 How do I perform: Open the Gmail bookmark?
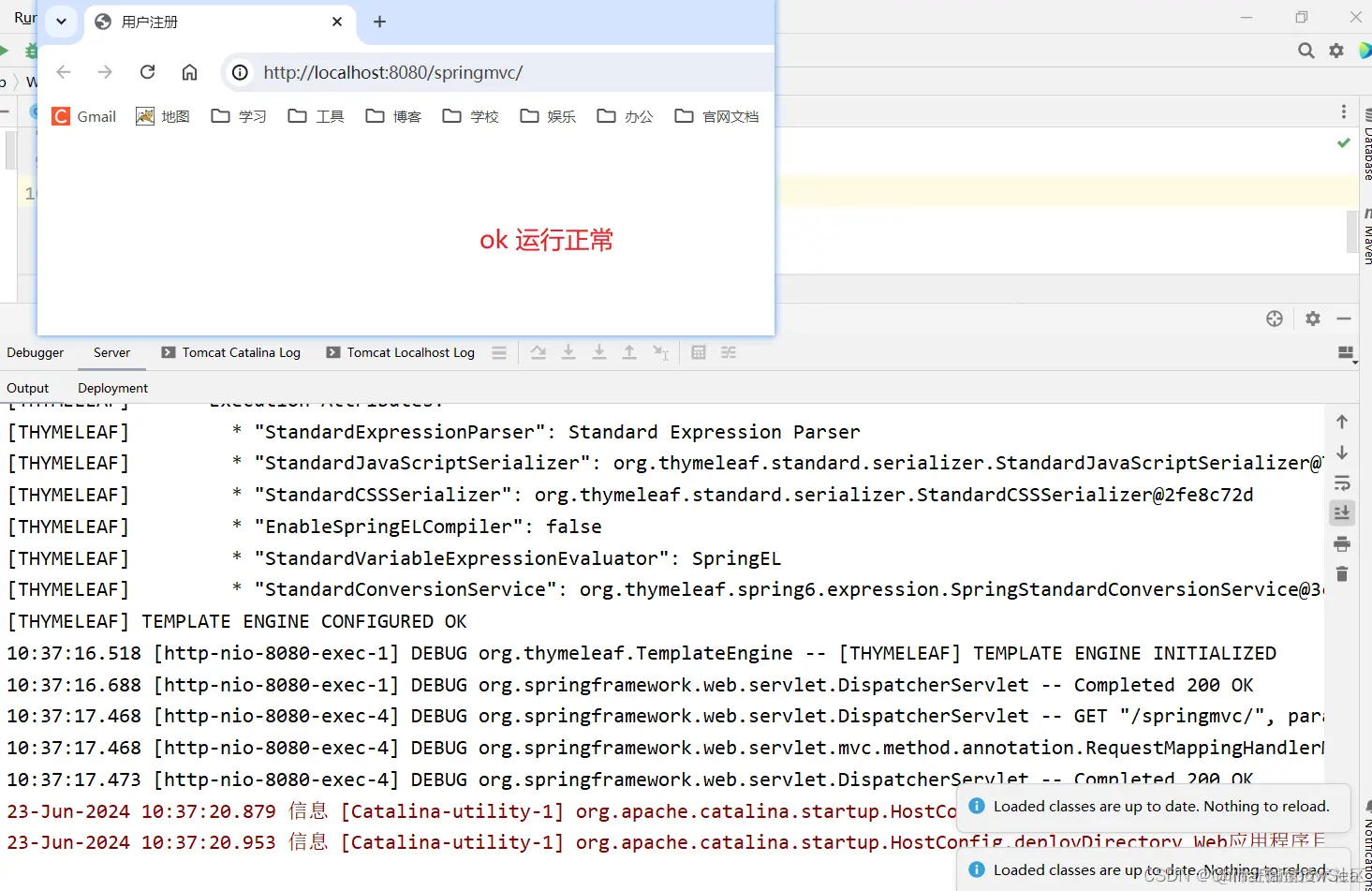click(84, 116)
